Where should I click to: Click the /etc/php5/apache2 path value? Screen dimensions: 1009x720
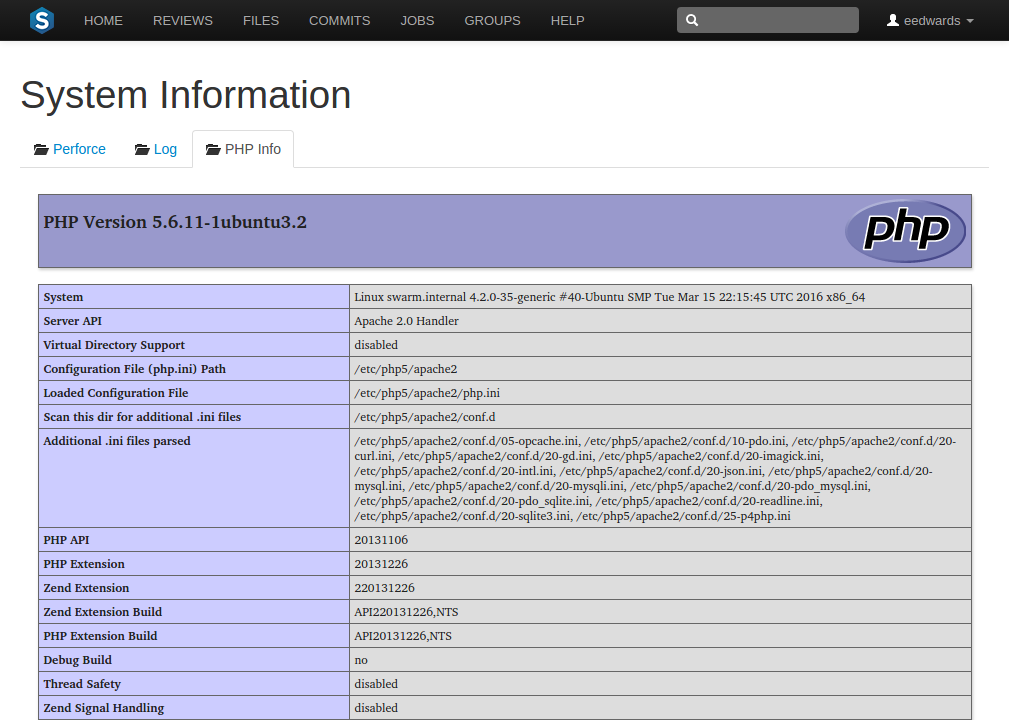click(405, 369)
